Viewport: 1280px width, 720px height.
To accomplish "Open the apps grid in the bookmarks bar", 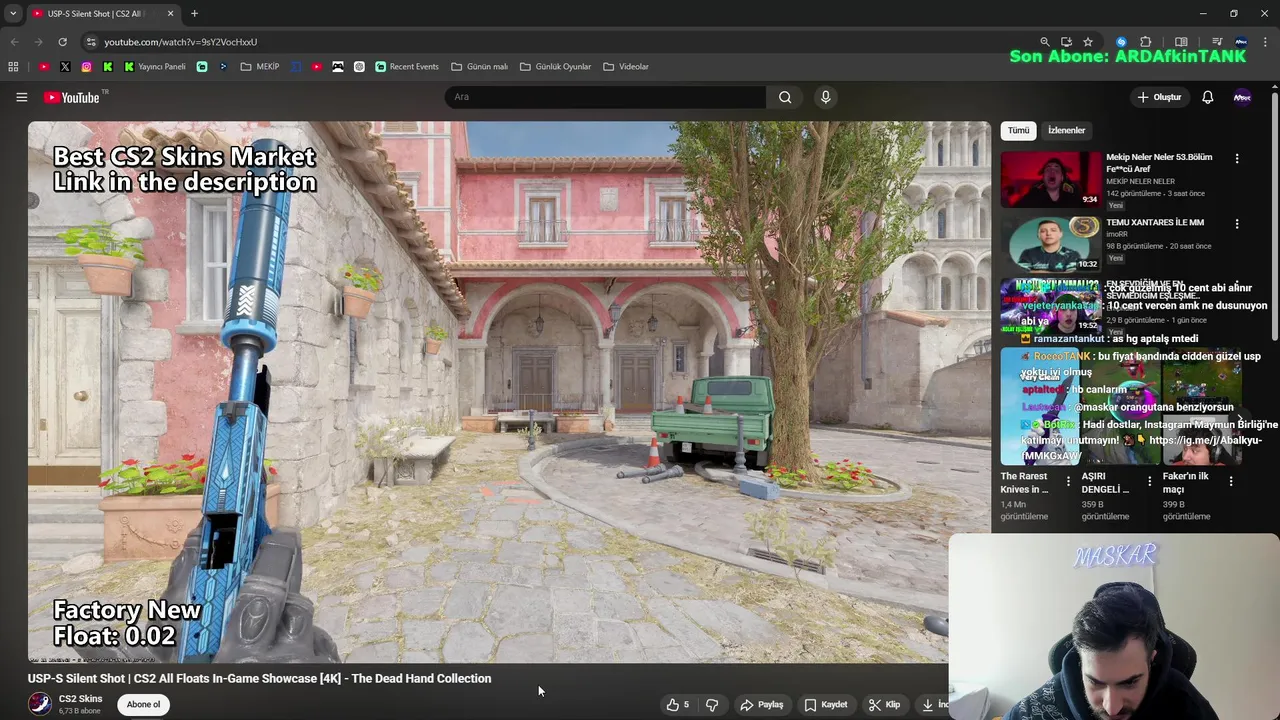I will pyautogui.click(x=13, y=67).
